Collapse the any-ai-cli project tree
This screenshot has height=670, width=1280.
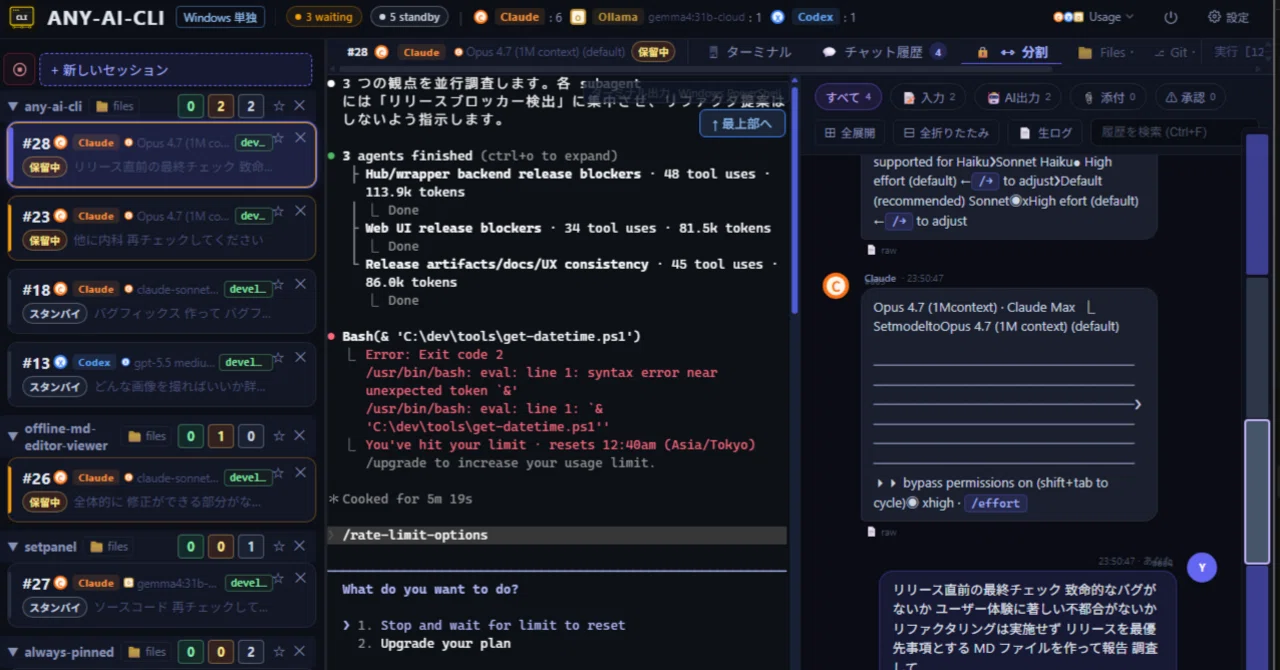13,106
